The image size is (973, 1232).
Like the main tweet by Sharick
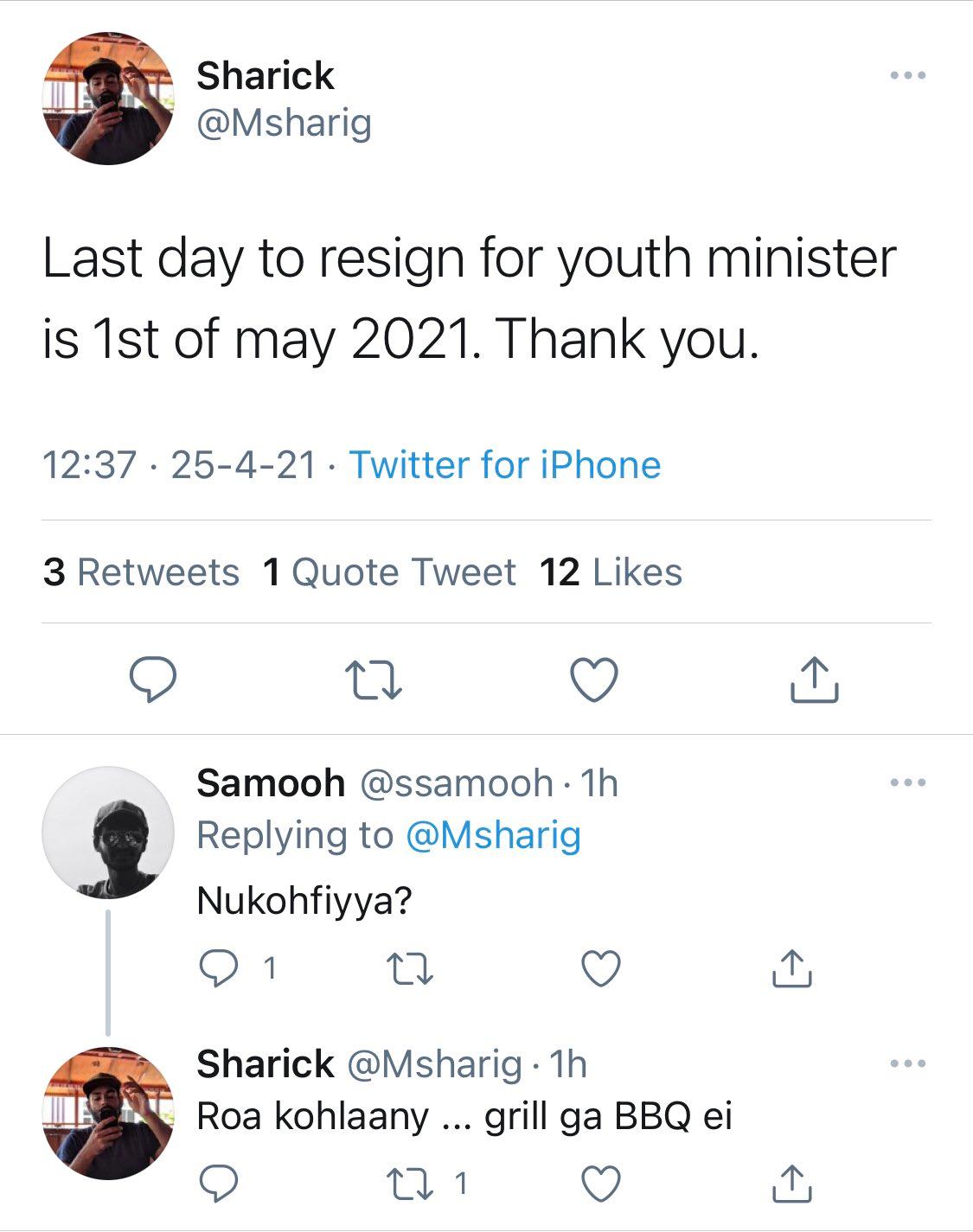595,680
